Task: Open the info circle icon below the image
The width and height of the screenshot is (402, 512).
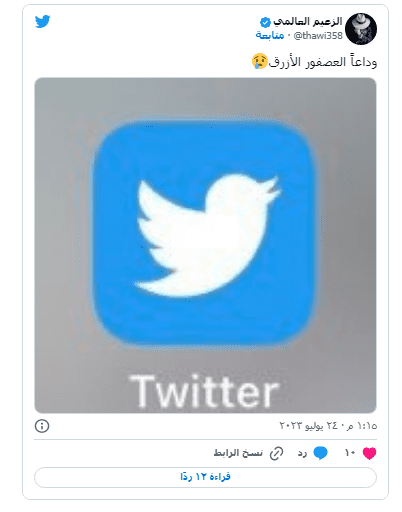Action: (x=42, y=426)
